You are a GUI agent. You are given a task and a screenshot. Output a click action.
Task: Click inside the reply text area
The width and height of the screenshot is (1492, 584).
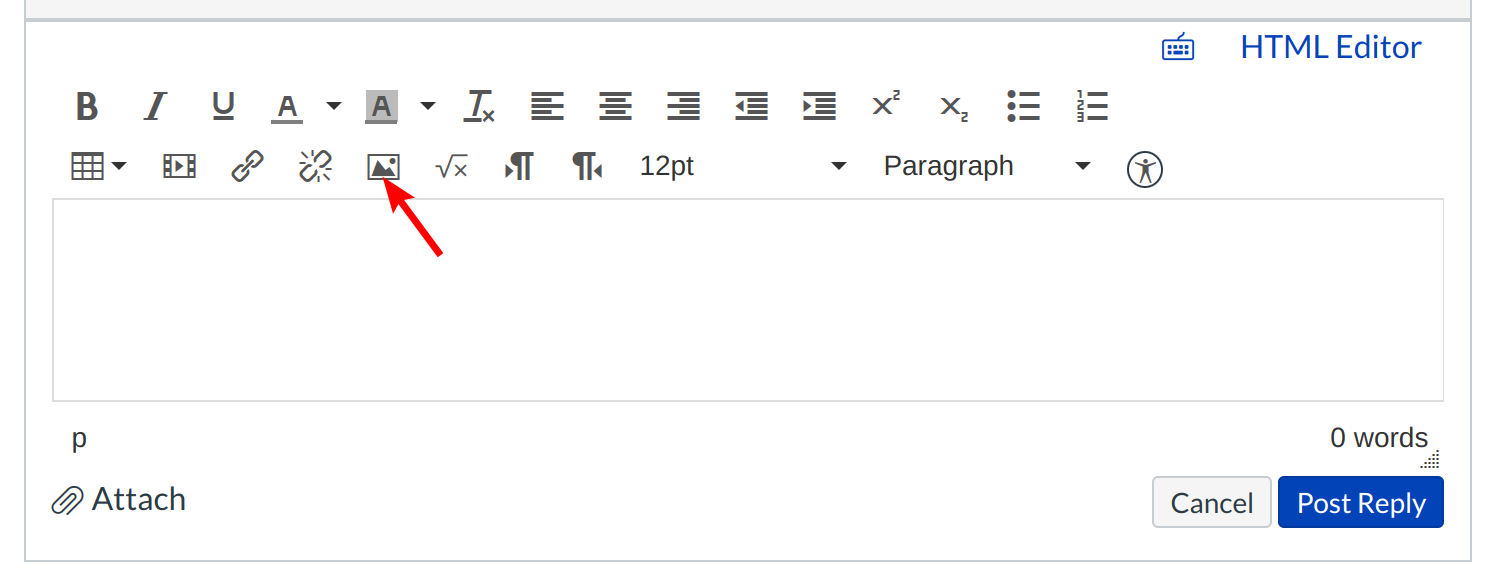pos(747,300)
